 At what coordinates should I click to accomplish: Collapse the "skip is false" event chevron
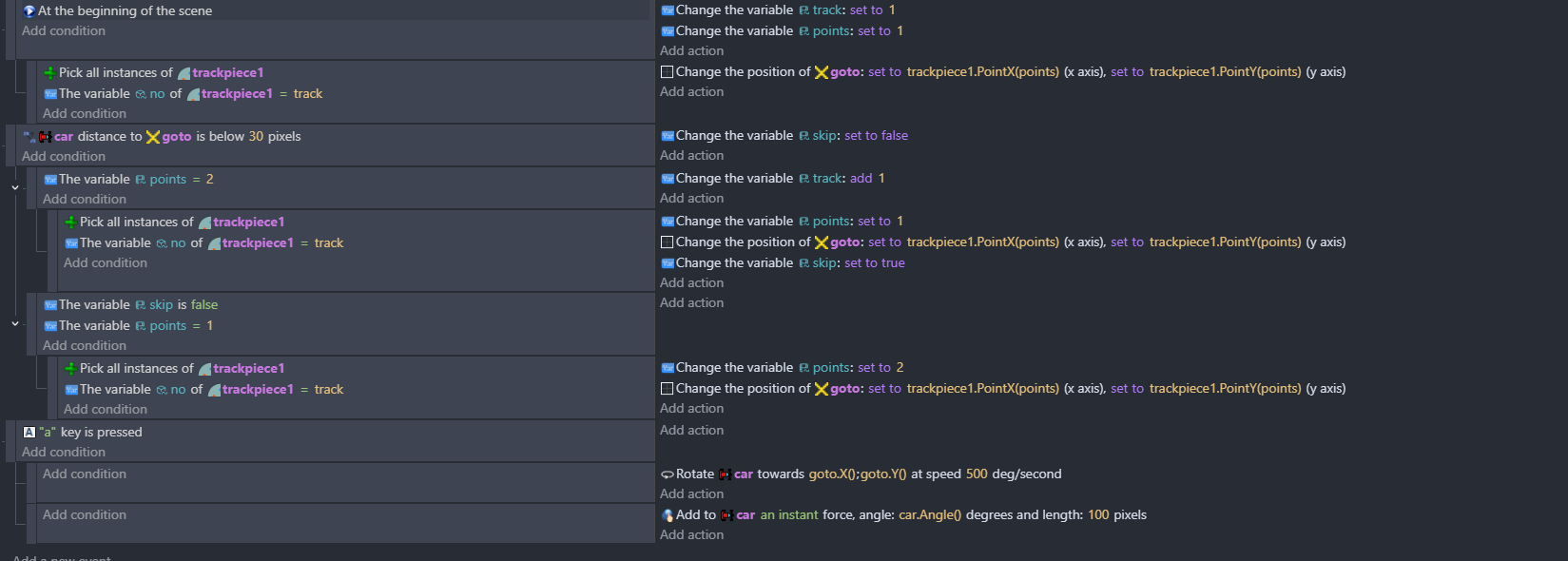pos(15,324)
